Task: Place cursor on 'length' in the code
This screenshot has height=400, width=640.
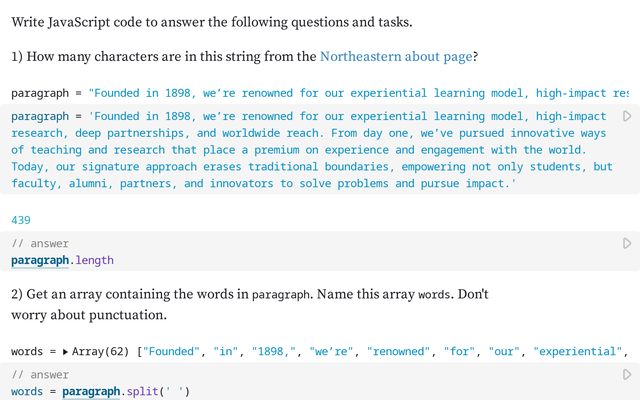Action: click(x=94, y=261)
